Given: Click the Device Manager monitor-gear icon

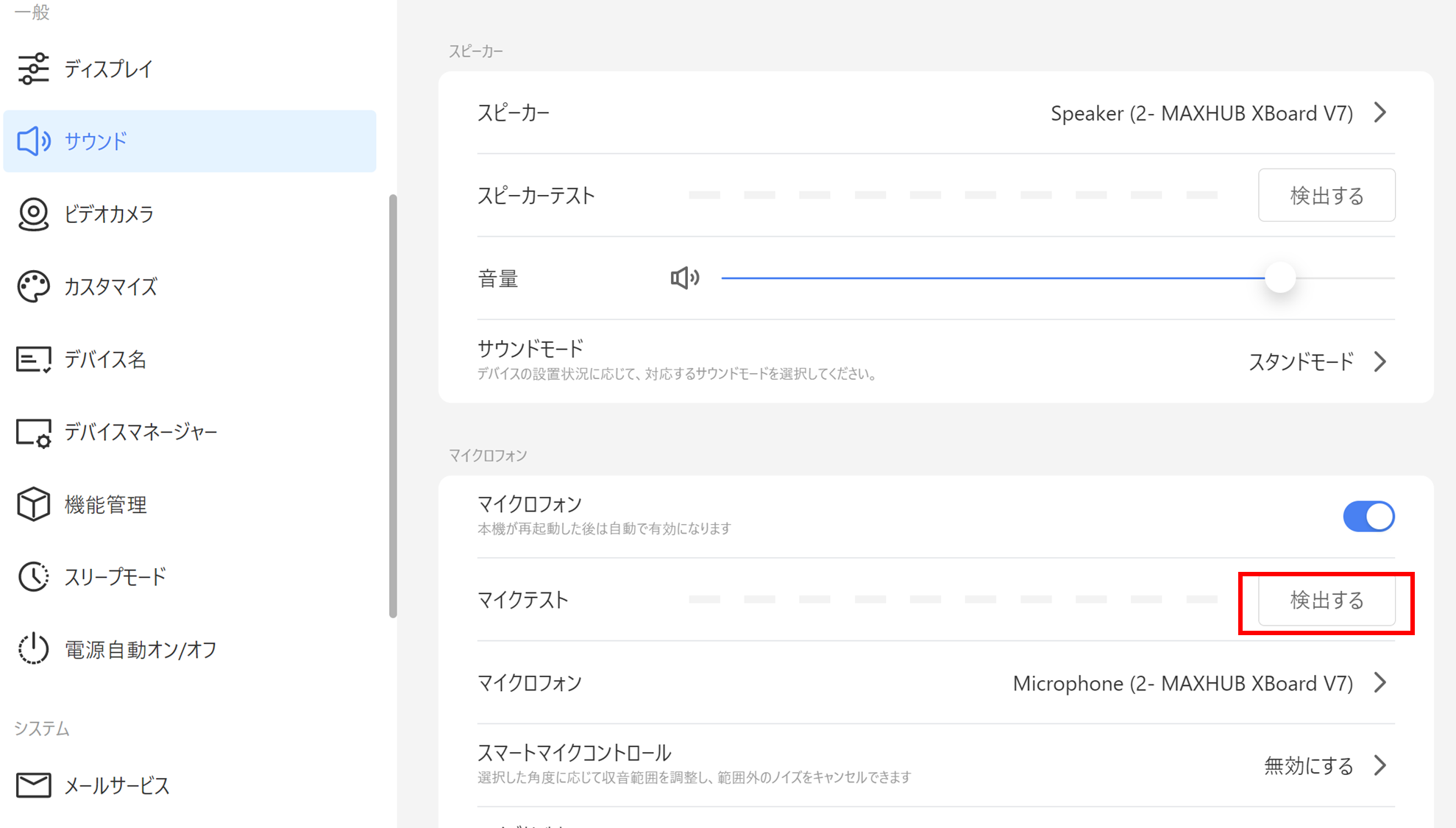Looking at the screenshot, I should point(33,432).
